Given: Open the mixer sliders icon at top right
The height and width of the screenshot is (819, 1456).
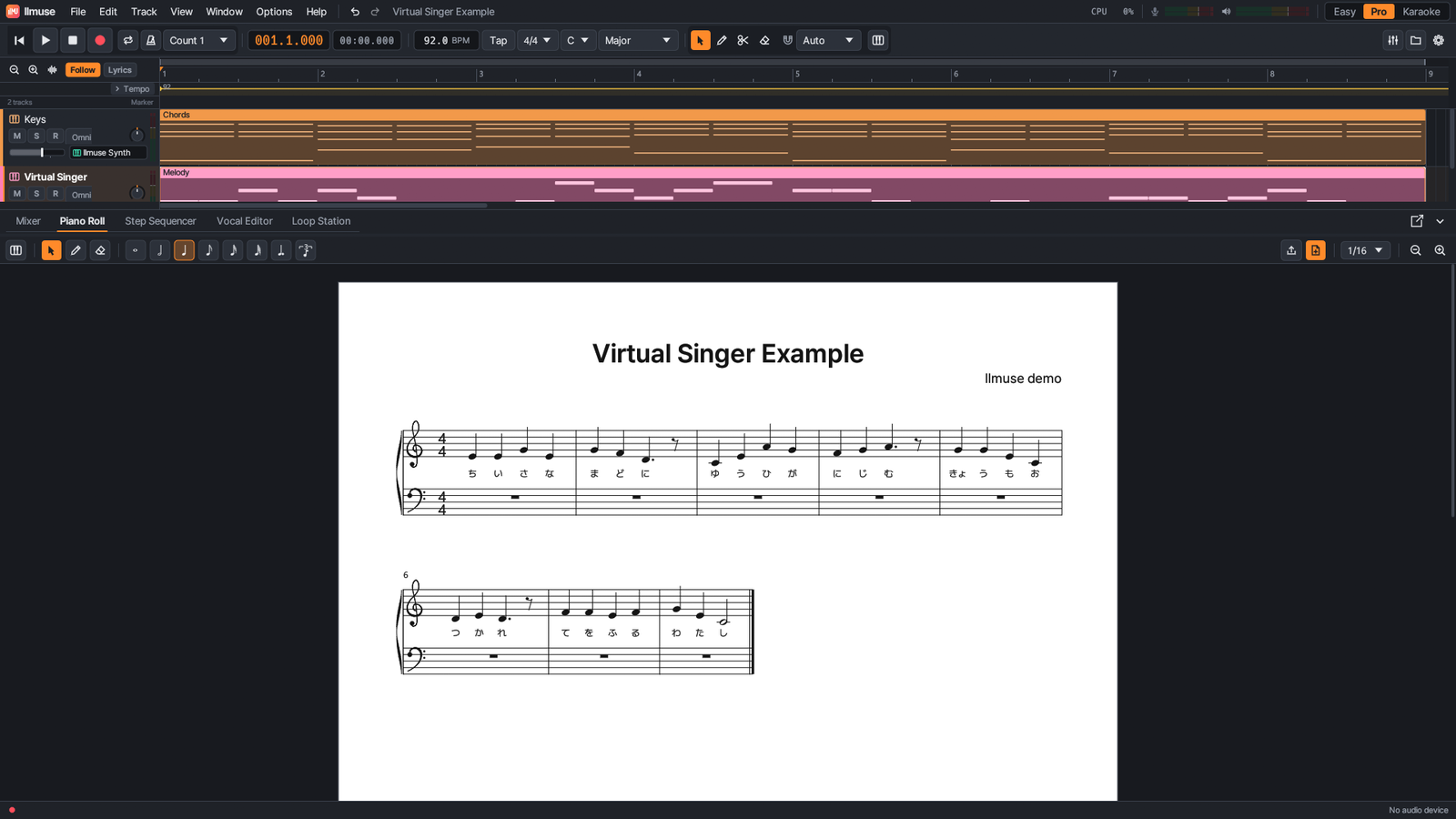Looking at the screenshot, I should (1393, 40).
